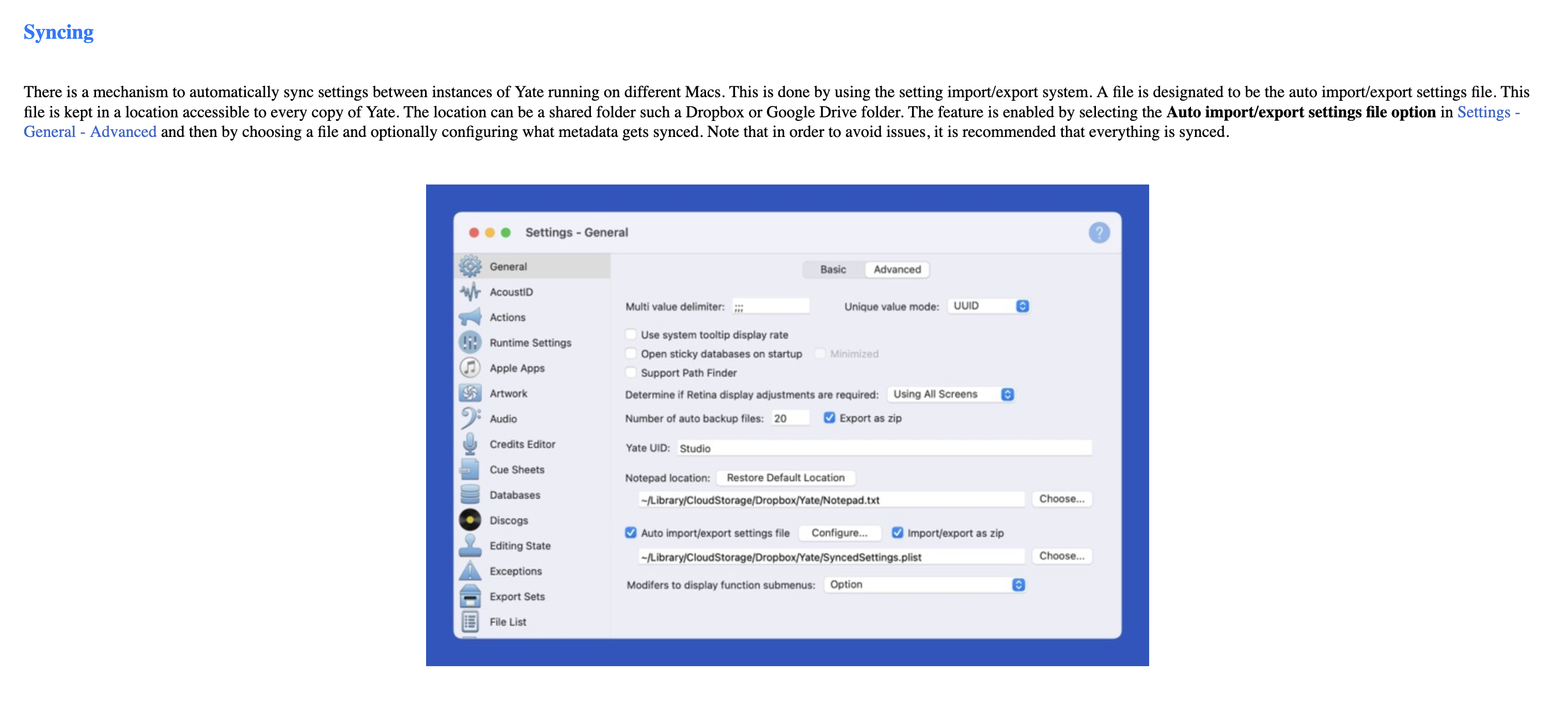The height and width of the screenshot is (707, 1568).
Task: Open the Discogs vinyl record icon
Action: (x=470, y=520)
